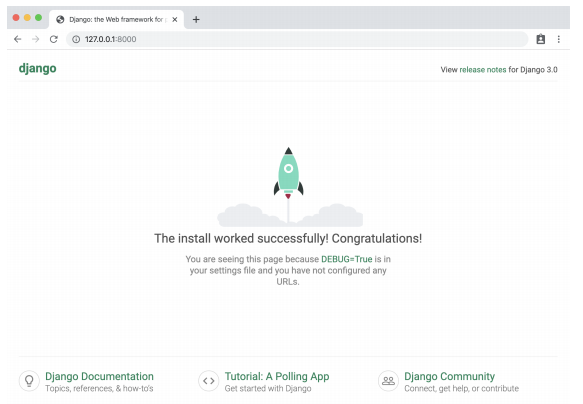The height and width of the screenshot is (404, 583).
Task: Select the Django tab title
Action: click(118, 19)
